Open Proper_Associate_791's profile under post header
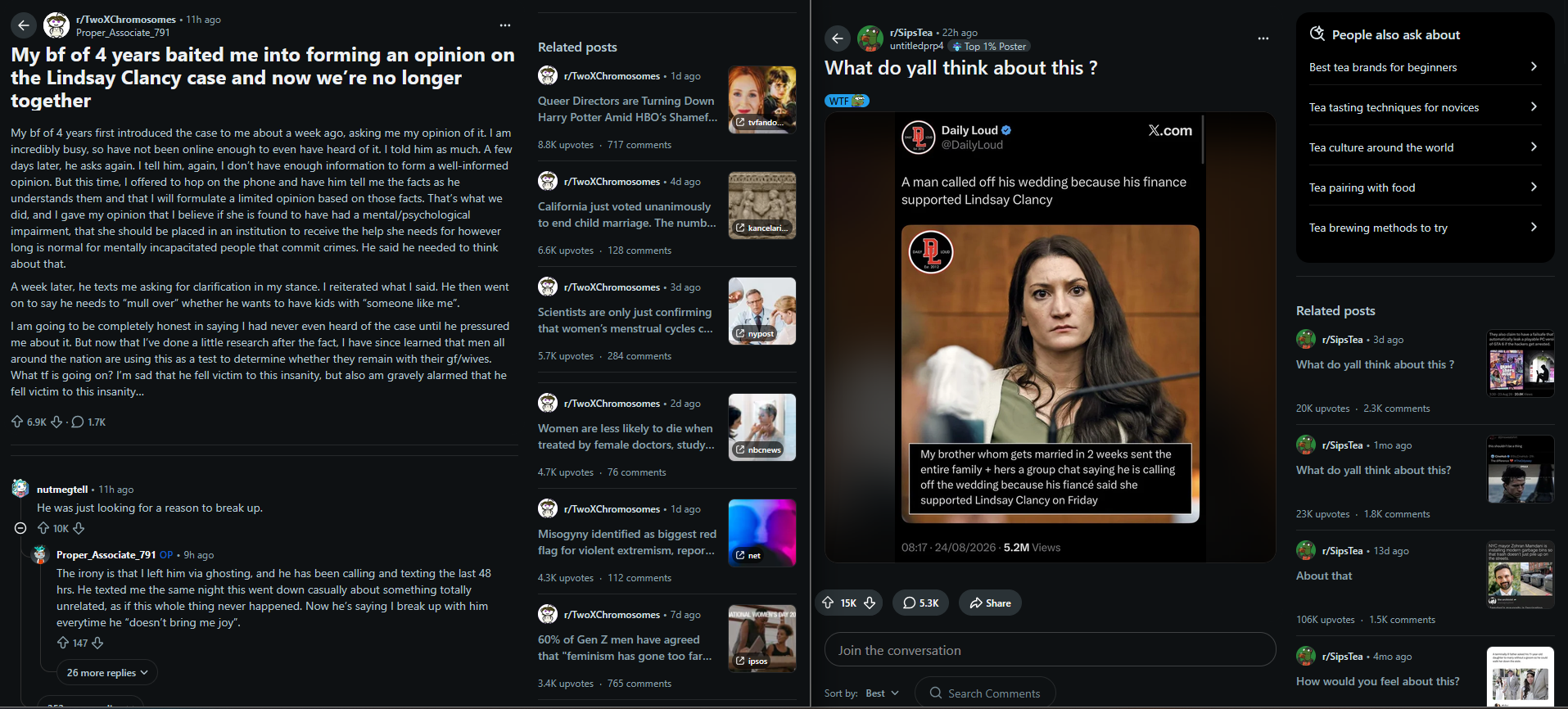 [123, 33]
